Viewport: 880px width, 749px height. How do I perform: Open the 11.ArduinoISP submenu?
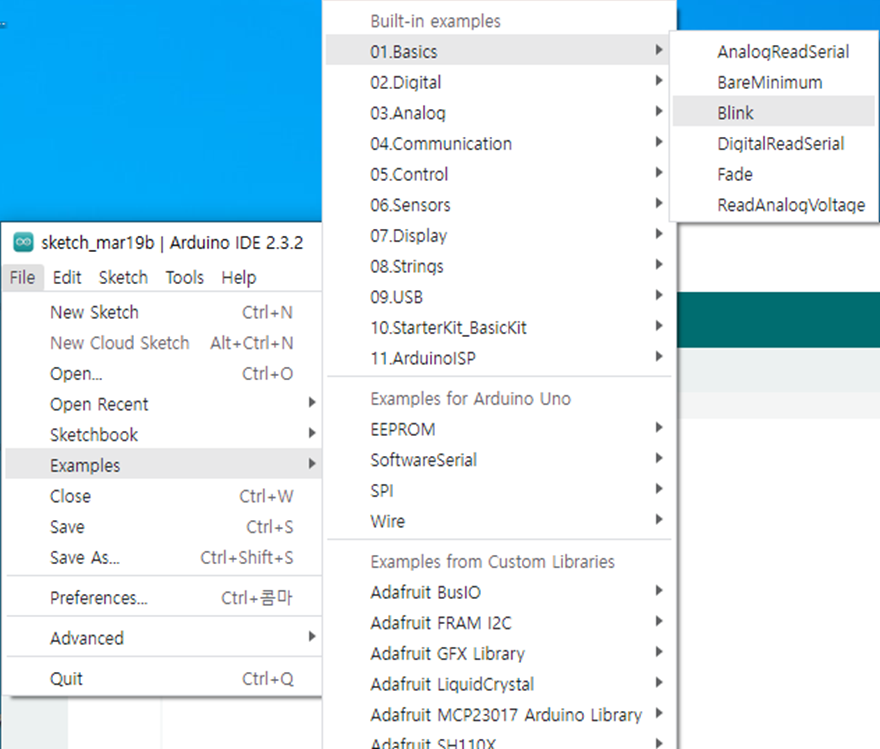(x=499, y=359)
